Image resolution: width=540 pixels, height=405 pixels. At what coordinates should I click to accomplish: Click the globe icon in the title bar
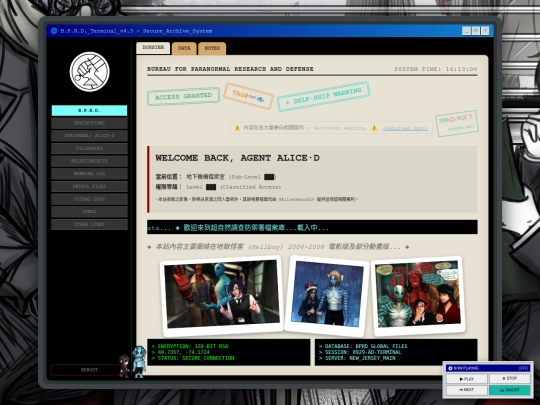[x=54, y=31]
